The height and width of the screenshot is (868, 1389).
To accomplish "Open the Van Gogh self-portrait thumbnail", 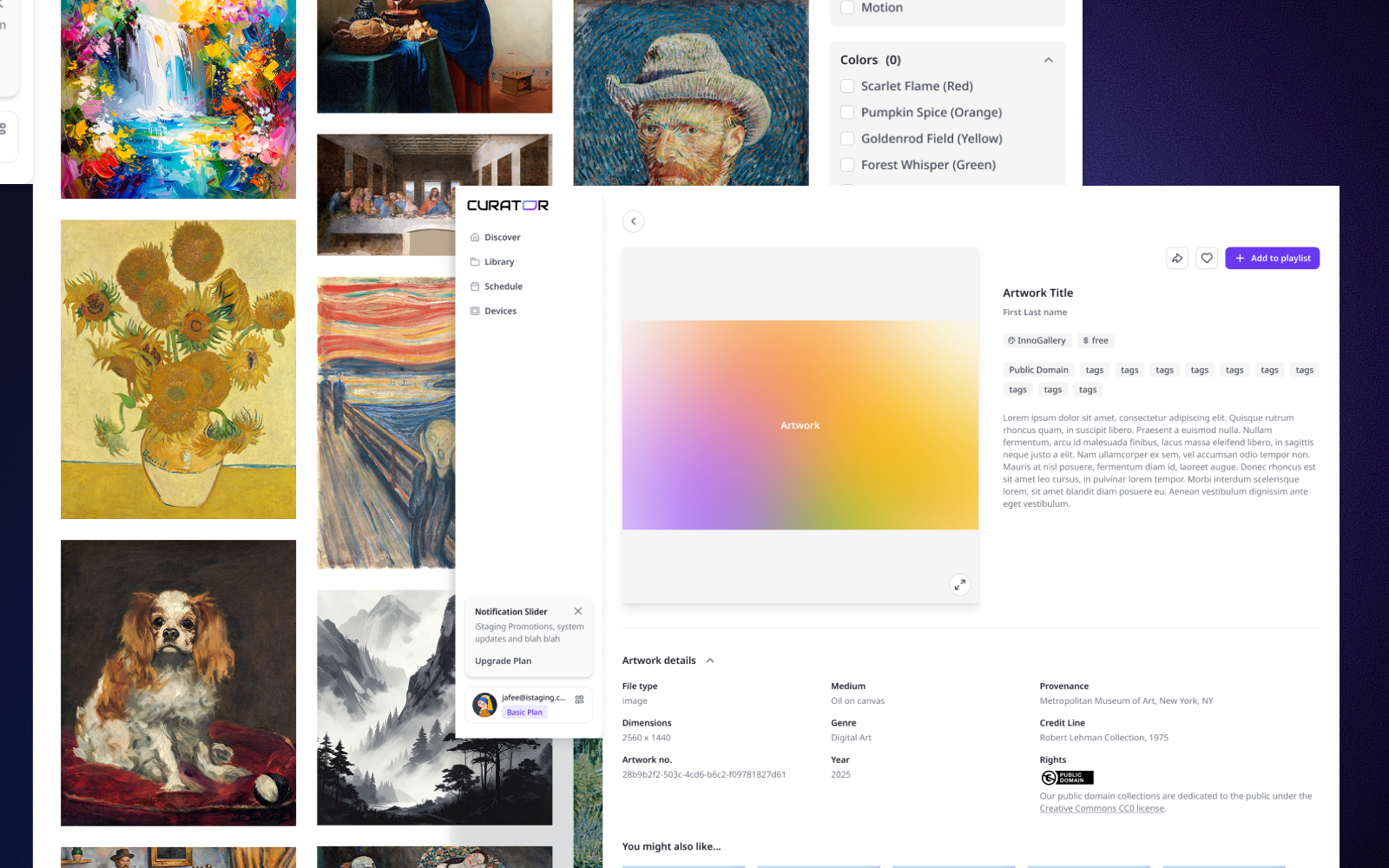I will point(690,92).
